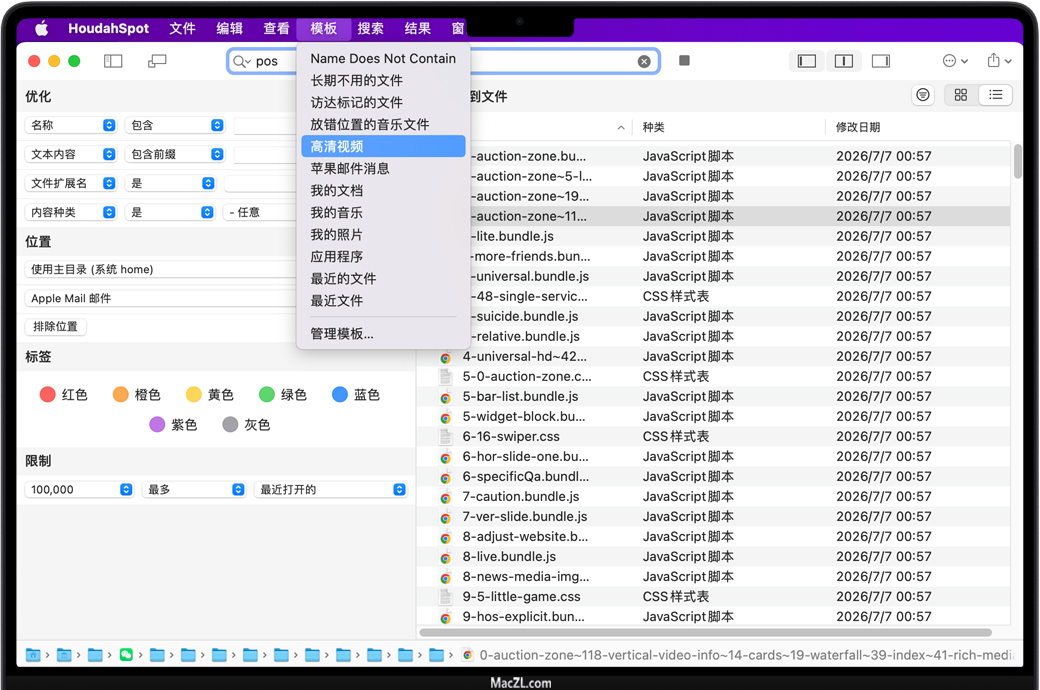The height and width of the screenshot is (690, 1040).
Task: Choose 管理模板... menu entry
Action: [x=342, y=333]
